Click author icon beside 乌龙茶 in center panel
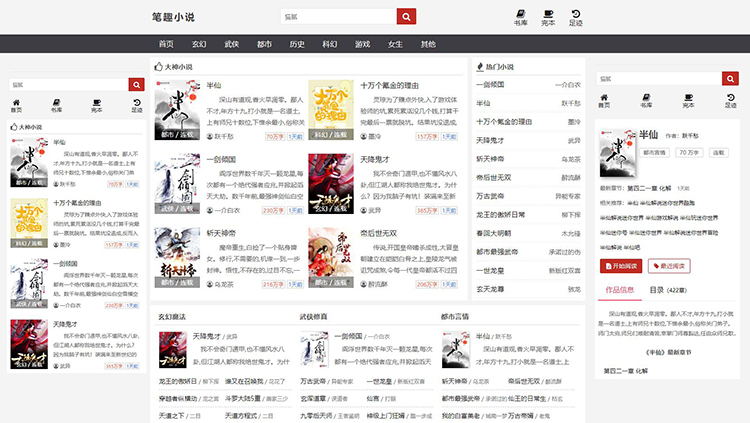The width and height of the screenshot is (750, 423). [x=210, y=284]
